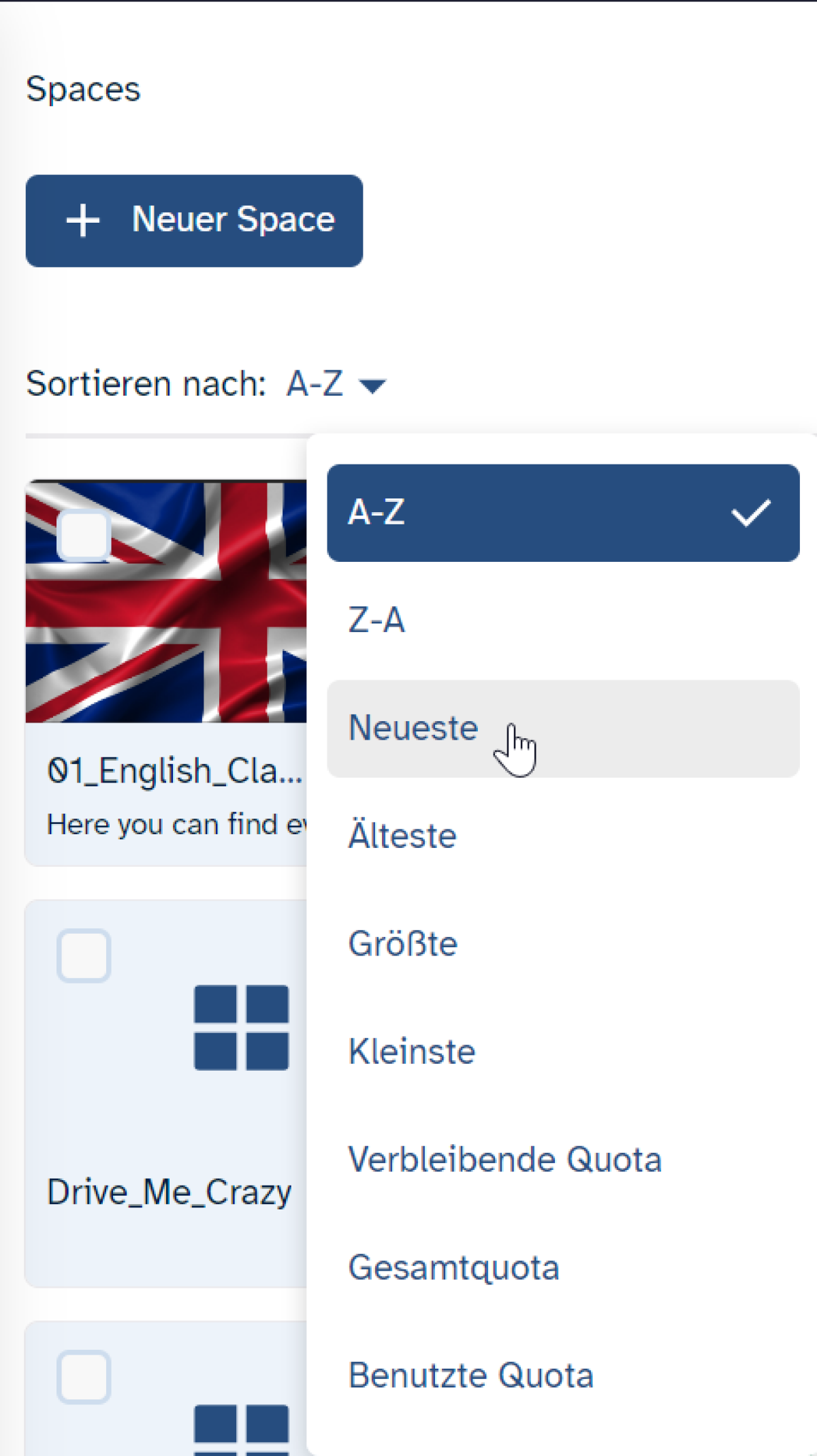
Task: Select the Drive_Me_Crazy space checkbox
Action: [84, 955]
